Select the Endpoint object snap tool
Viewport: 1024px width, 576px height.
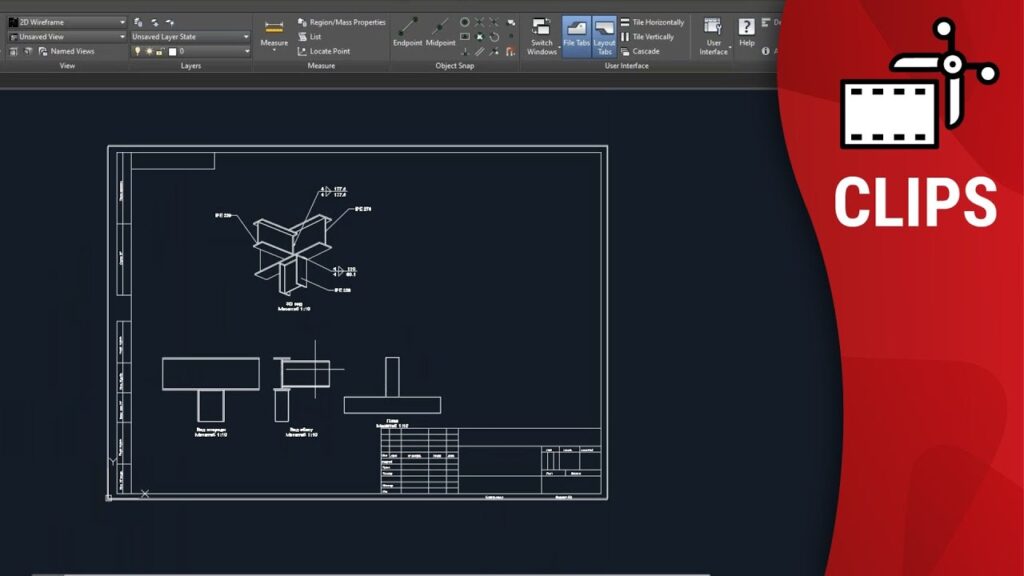coord(407,31)
